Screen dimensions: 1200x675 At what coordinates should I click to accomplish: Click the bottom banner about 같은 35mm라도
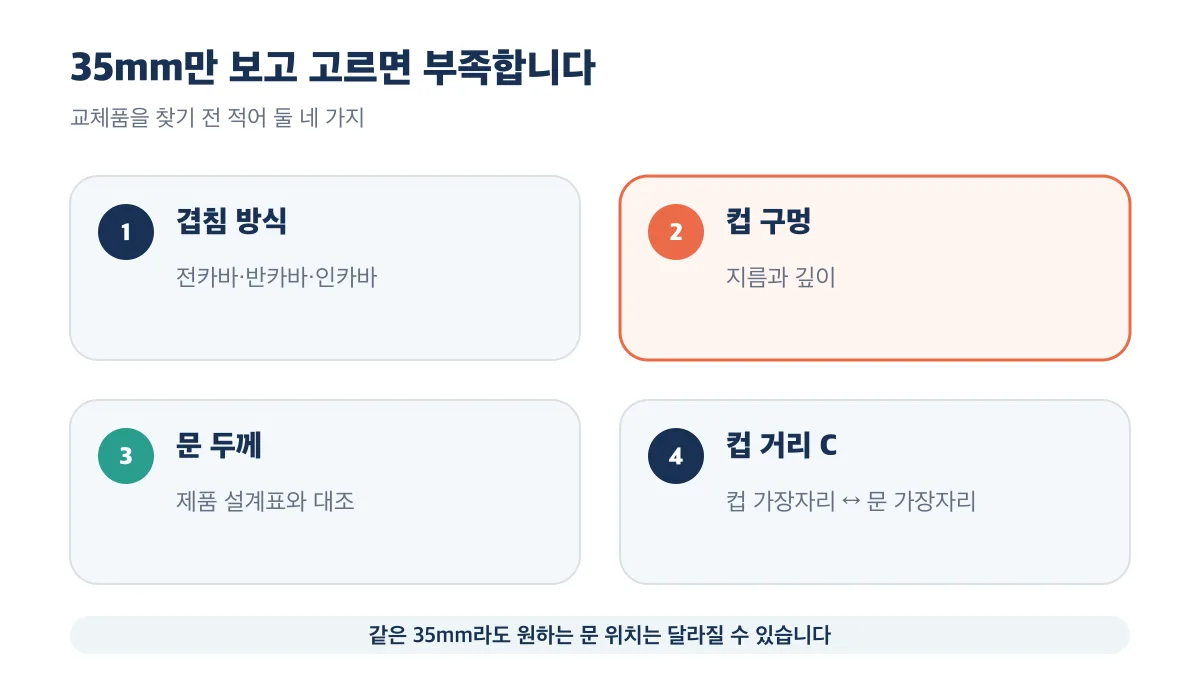pyautogui.click(x=600, y=635)
